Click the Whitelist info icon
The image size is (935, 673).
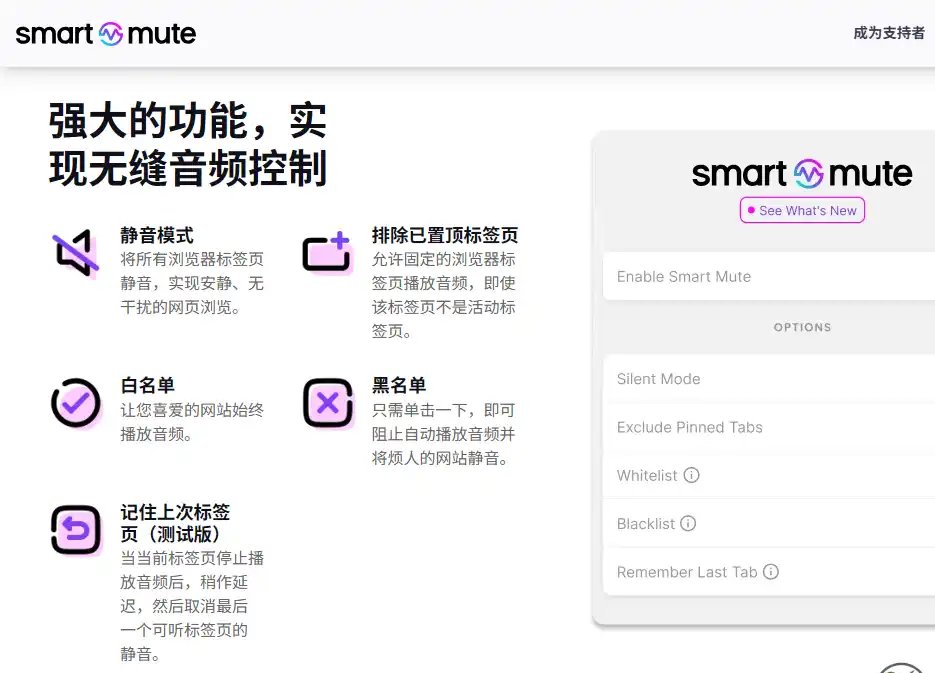(691, 475)
